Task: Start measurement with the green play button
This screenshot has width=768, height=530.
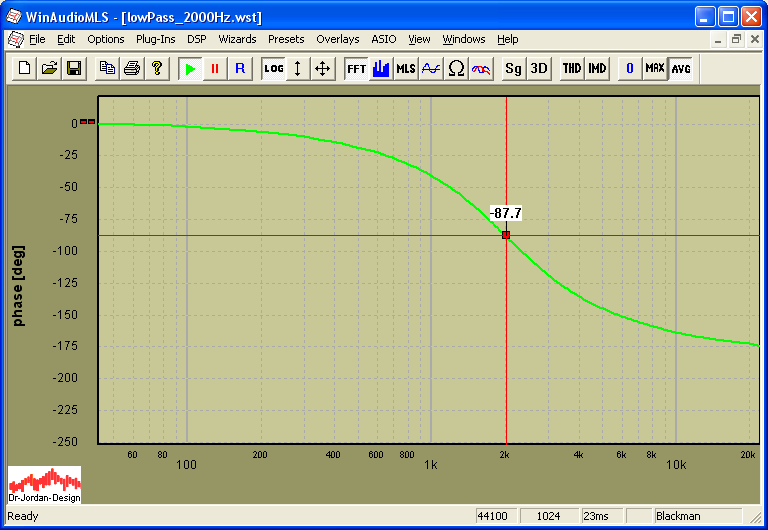Action: 190,68
